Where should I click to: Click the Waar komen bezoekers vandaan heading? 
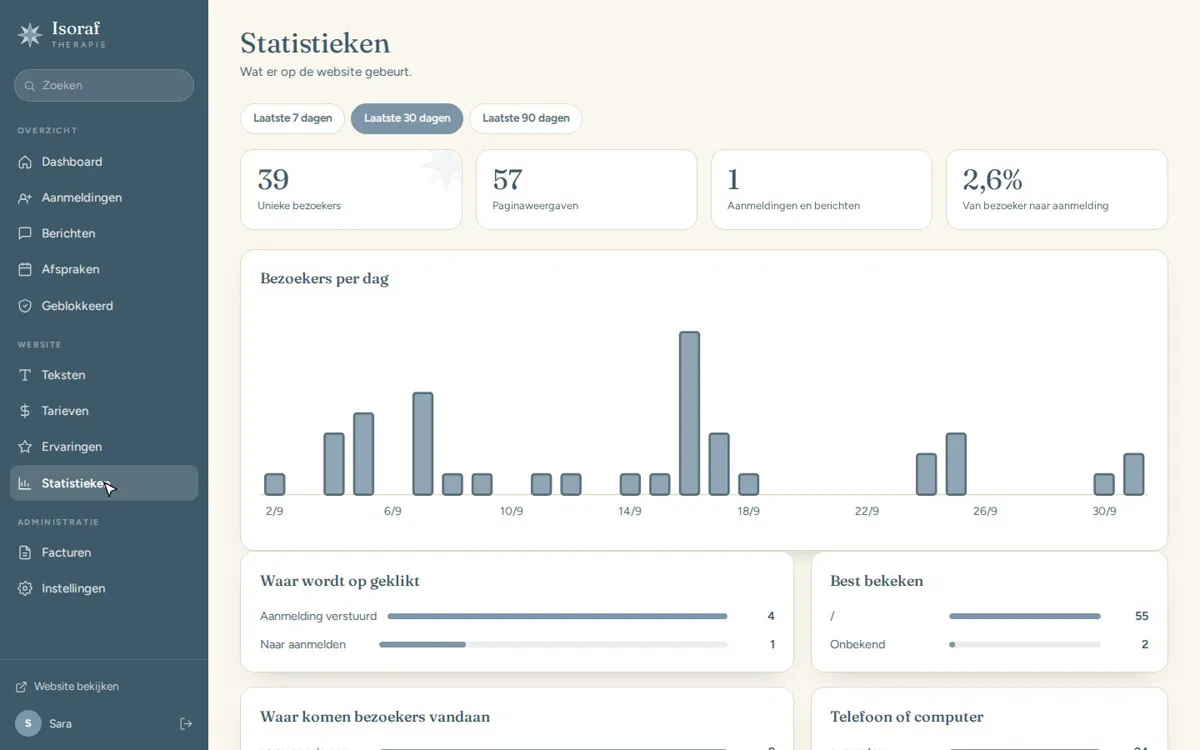coord(375,717)
